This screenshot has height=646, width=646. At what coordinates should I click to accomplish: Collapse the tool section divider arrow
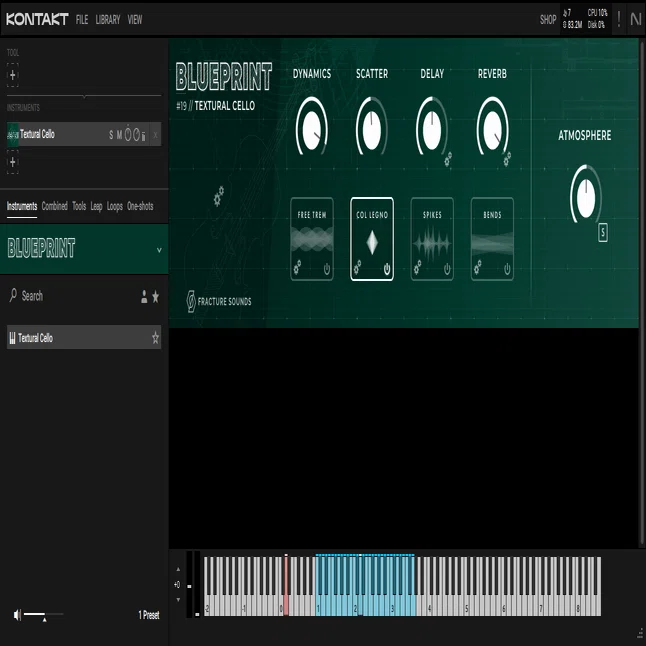[84, 96]
